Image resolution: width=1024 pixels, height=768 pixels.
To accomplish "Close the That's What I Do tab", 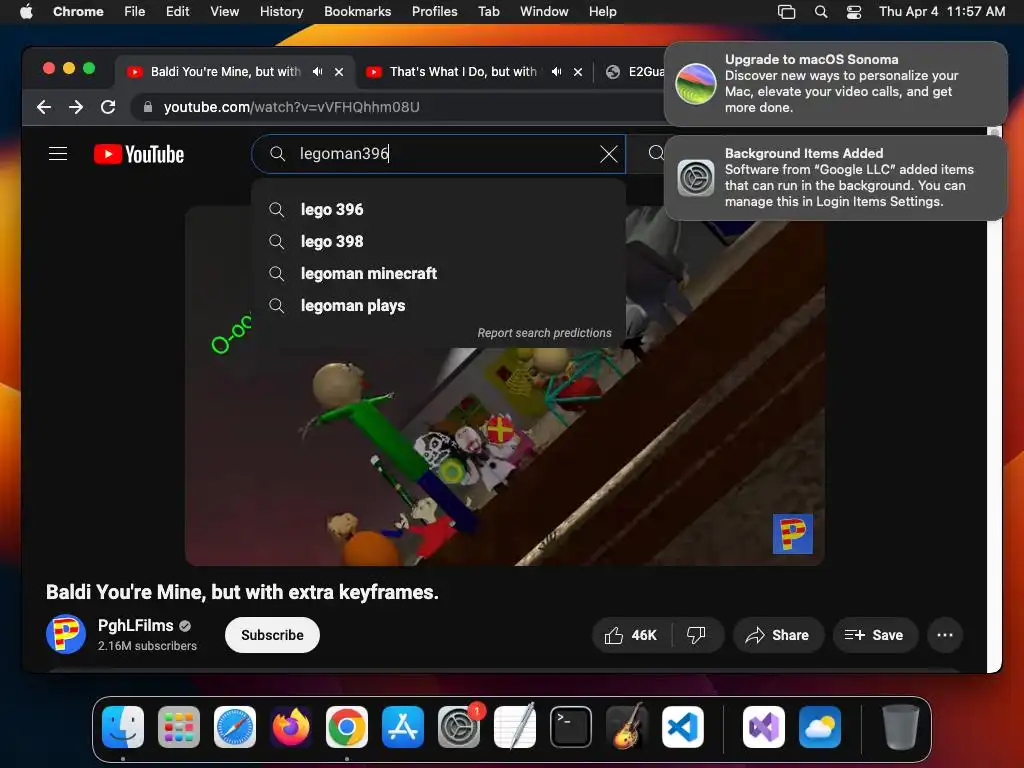I will tap(578, 72).
